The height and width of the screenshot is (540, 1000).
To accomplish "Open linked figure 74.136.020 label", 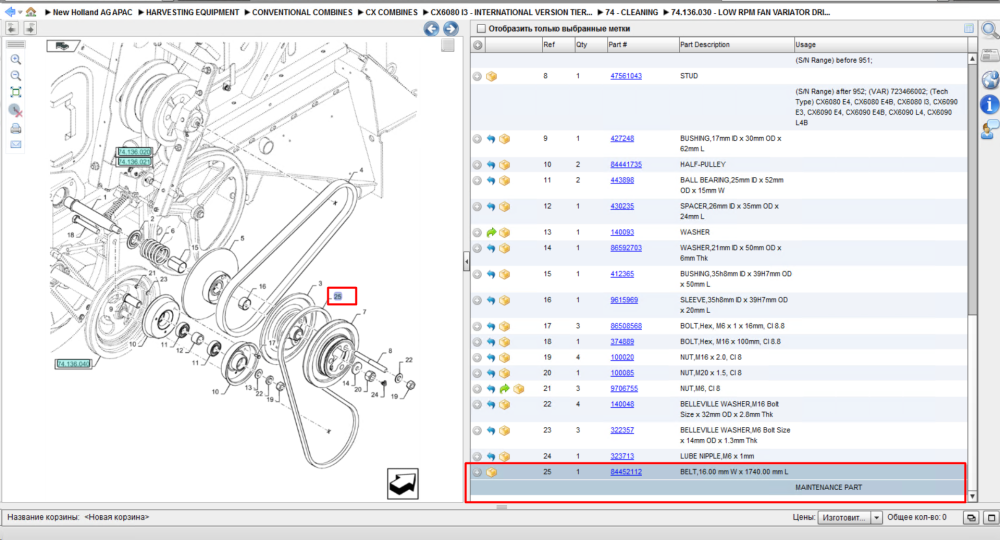I will 134,152.
